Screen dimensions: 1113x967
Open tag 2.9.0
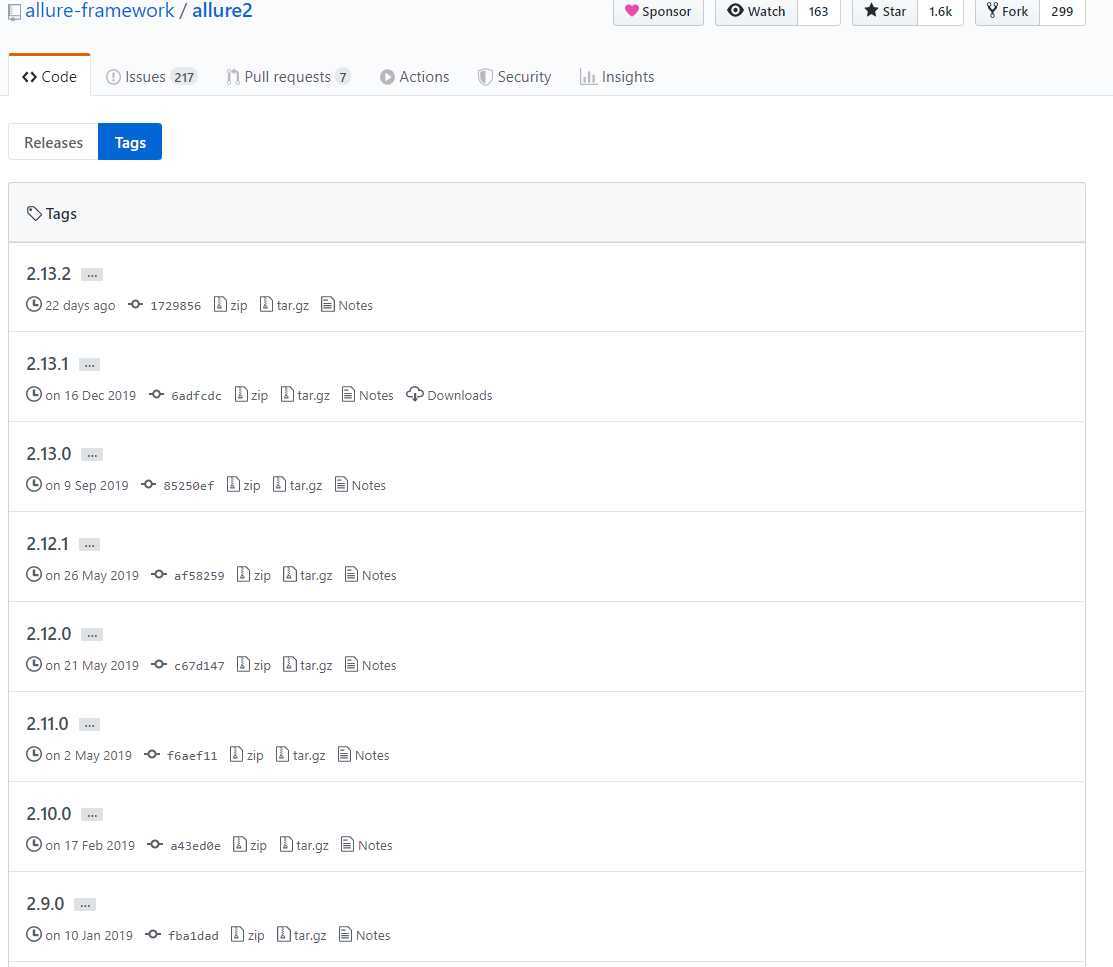(45, 904)
